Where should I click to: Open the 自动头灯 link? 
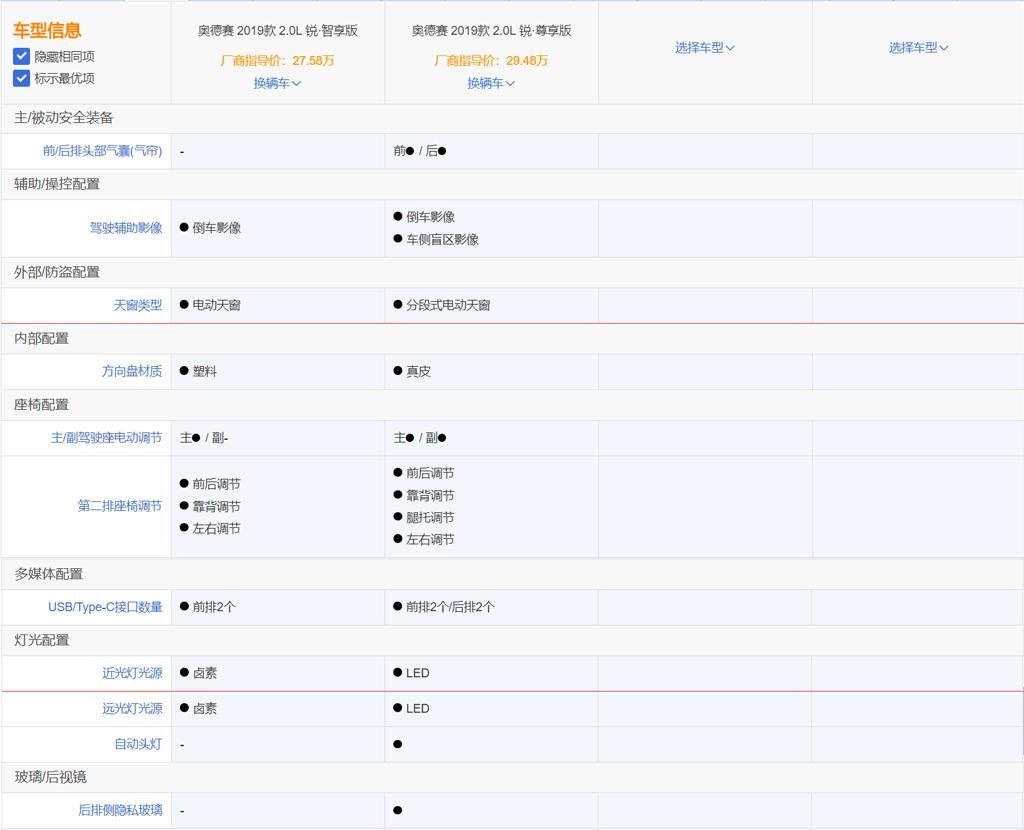pos(138,744)
